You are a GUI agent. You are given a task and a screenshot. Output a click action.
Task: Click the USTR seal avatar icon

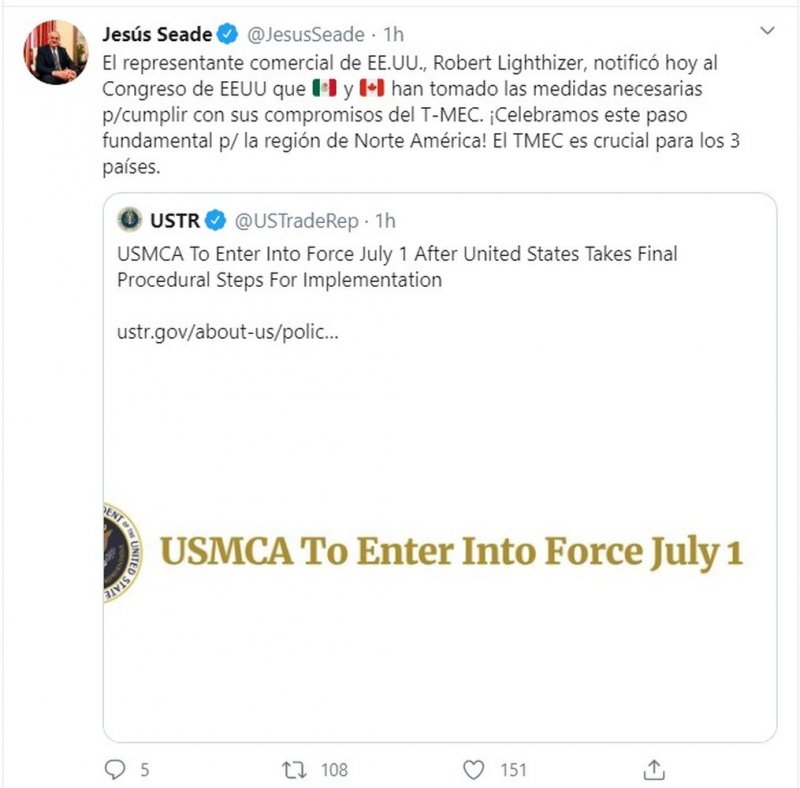129,219
